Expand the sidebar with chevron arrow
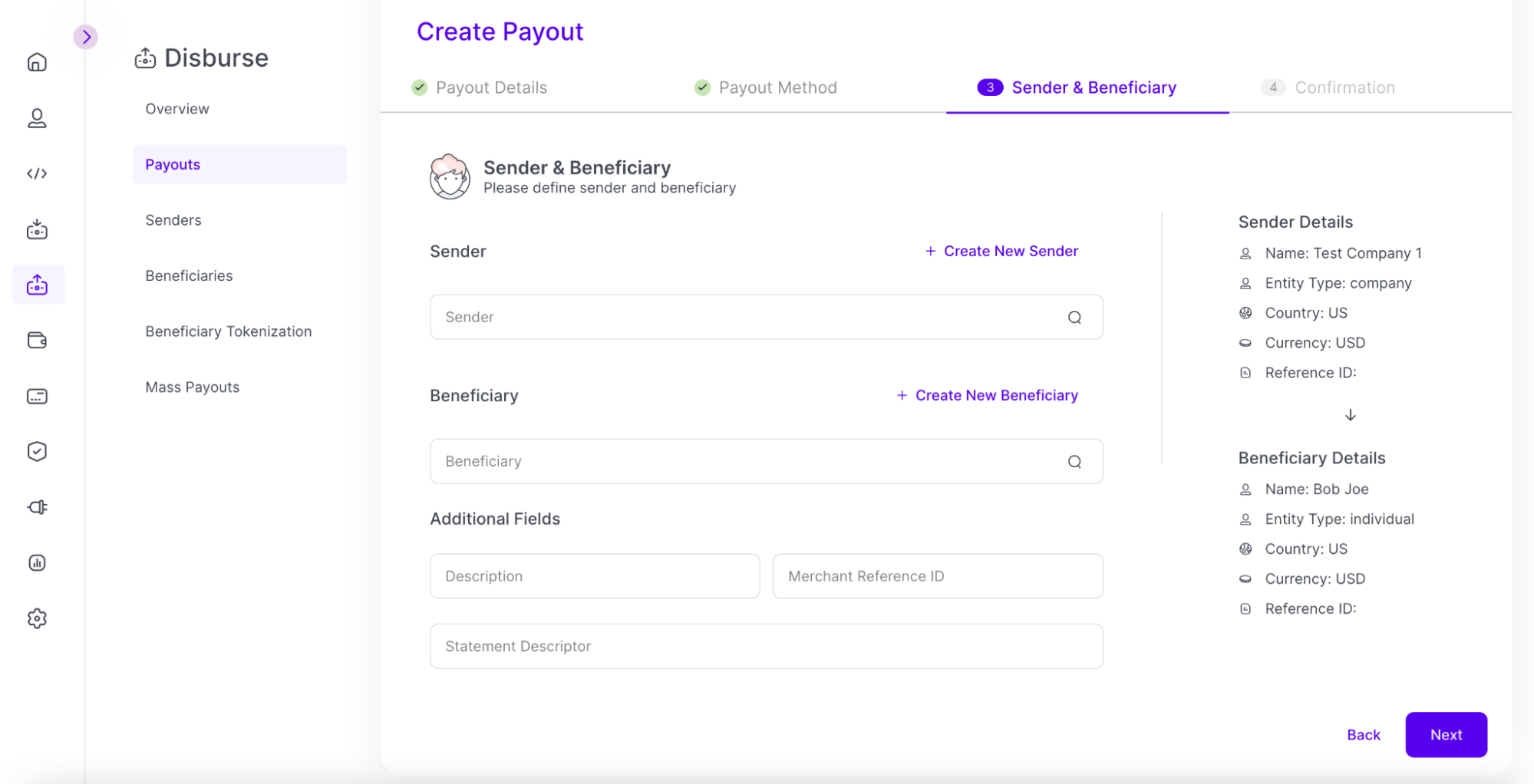This screenshot has height=784, width=1534. 86,37
